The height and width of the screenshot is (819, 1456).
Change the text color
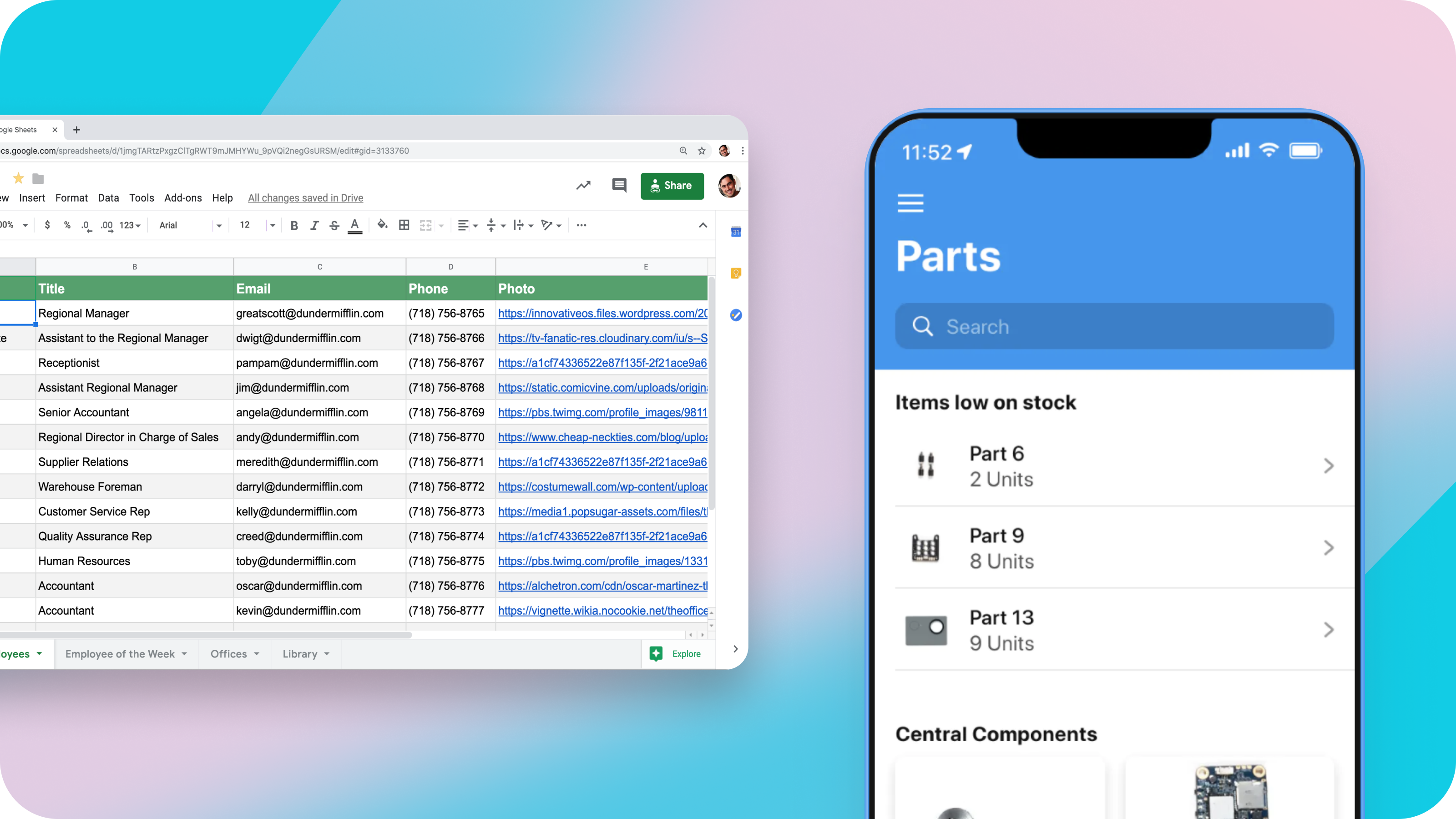355,225
